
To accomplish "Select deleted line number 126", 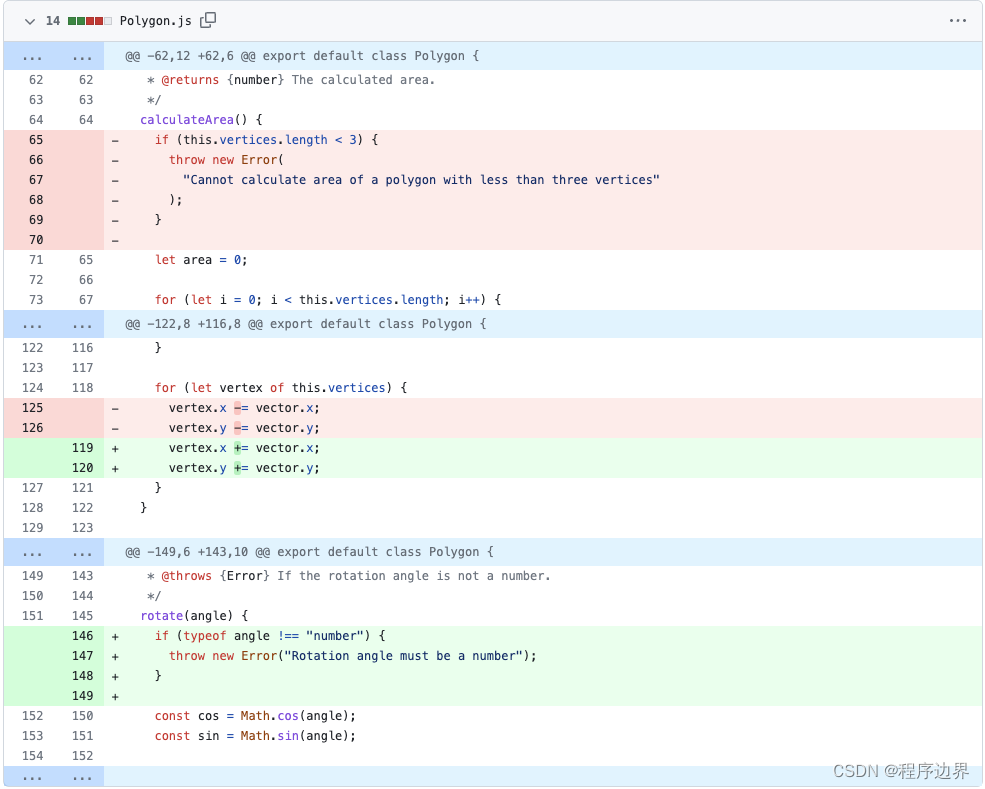I will point(32,428).
